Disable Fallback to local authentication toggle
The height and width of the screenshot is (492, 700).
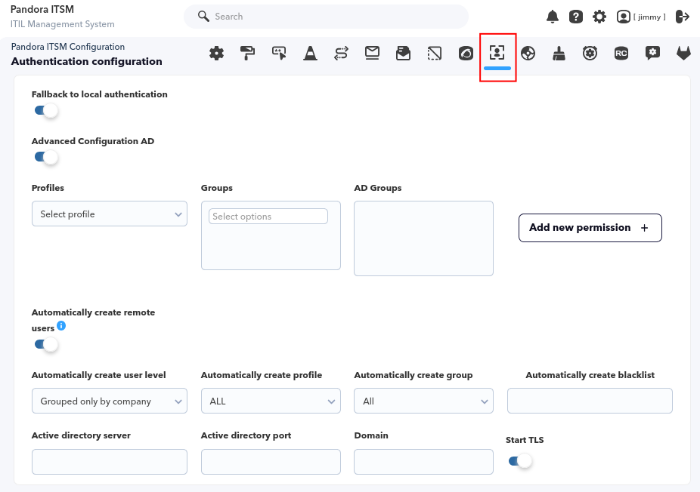point(46,110)
